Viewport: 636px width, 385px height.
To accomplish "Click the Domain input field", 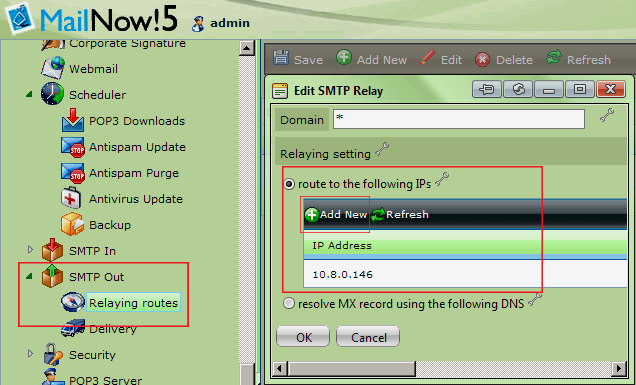I will (459, 119).
